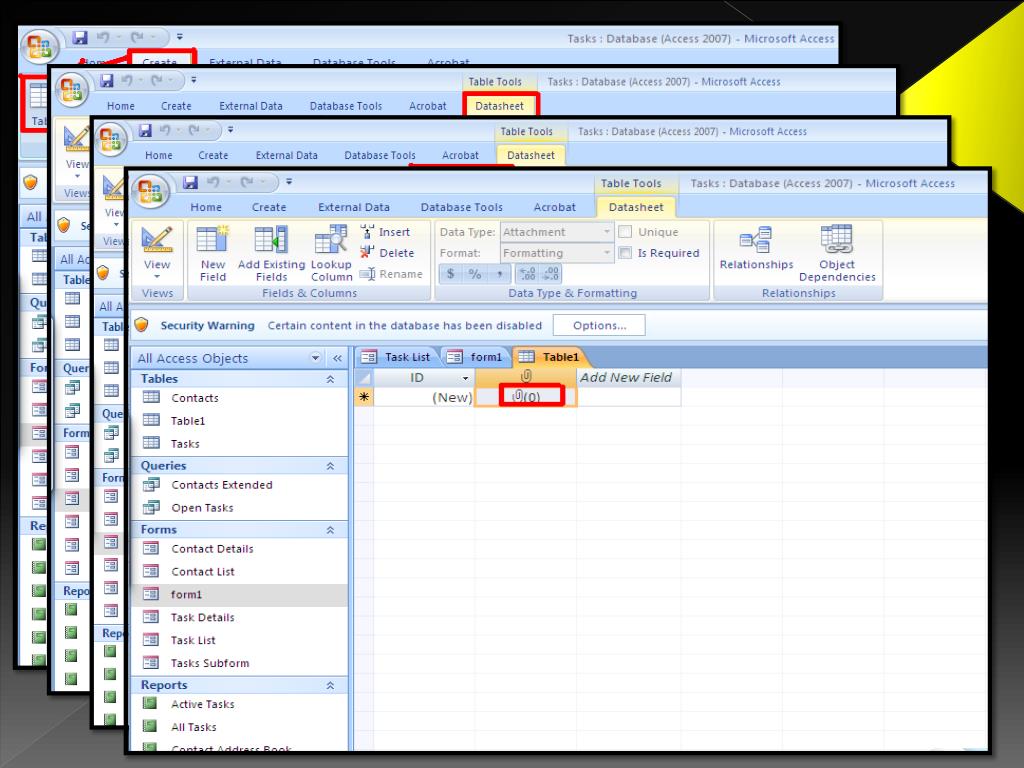Toggle the Is Required checkbox
This screenshot has width=1024, height=768.
[x=625, y=253]
